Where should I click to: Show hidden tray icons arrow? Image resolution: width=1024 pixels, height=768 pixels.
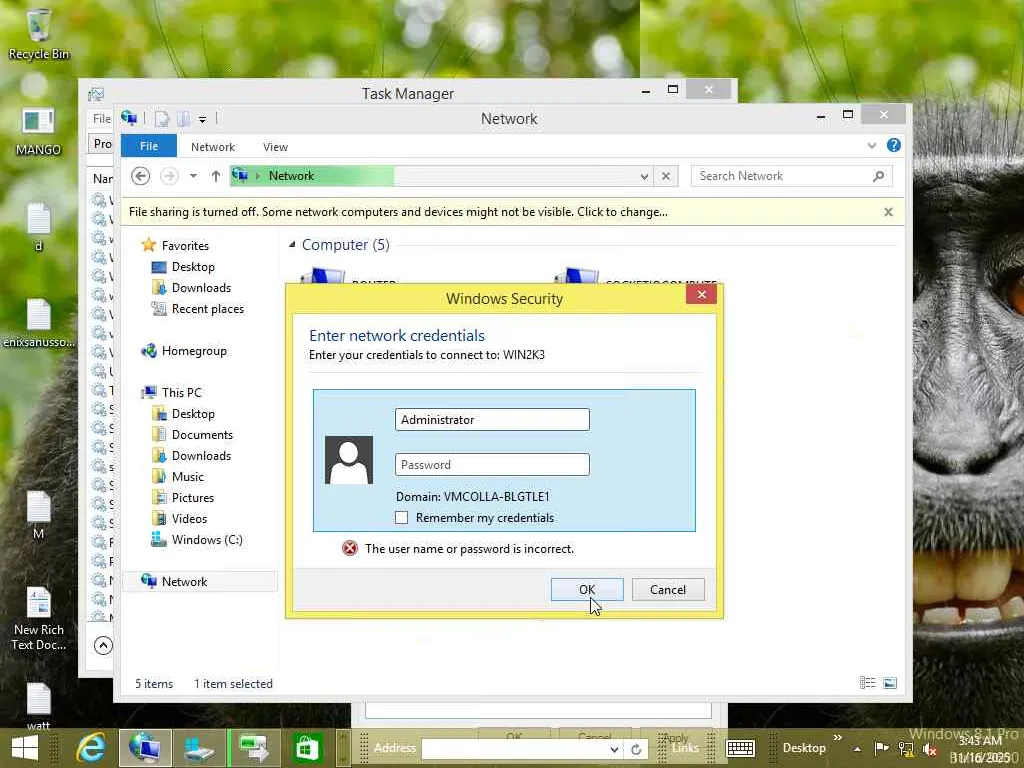pos(857,749)
